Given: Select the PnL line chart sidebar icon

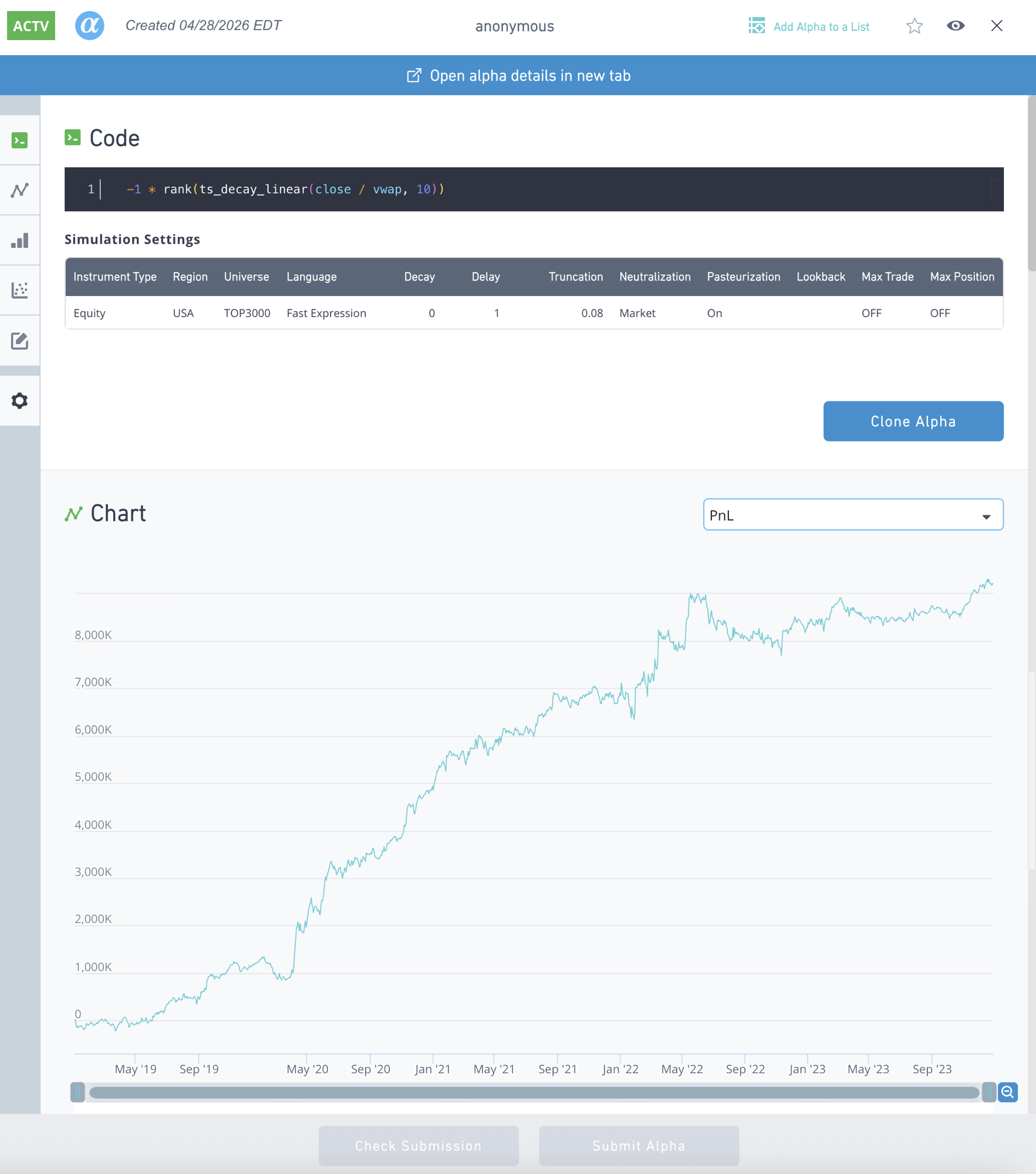Looking at the screenshot, I should point(19,190).
